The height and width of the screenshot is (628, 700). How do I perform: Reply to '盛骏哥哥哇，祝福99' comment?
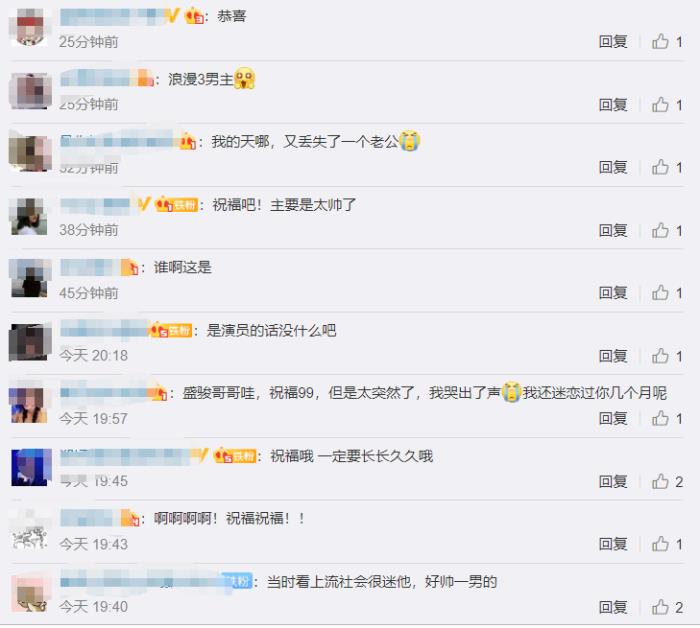pos(613,419)
